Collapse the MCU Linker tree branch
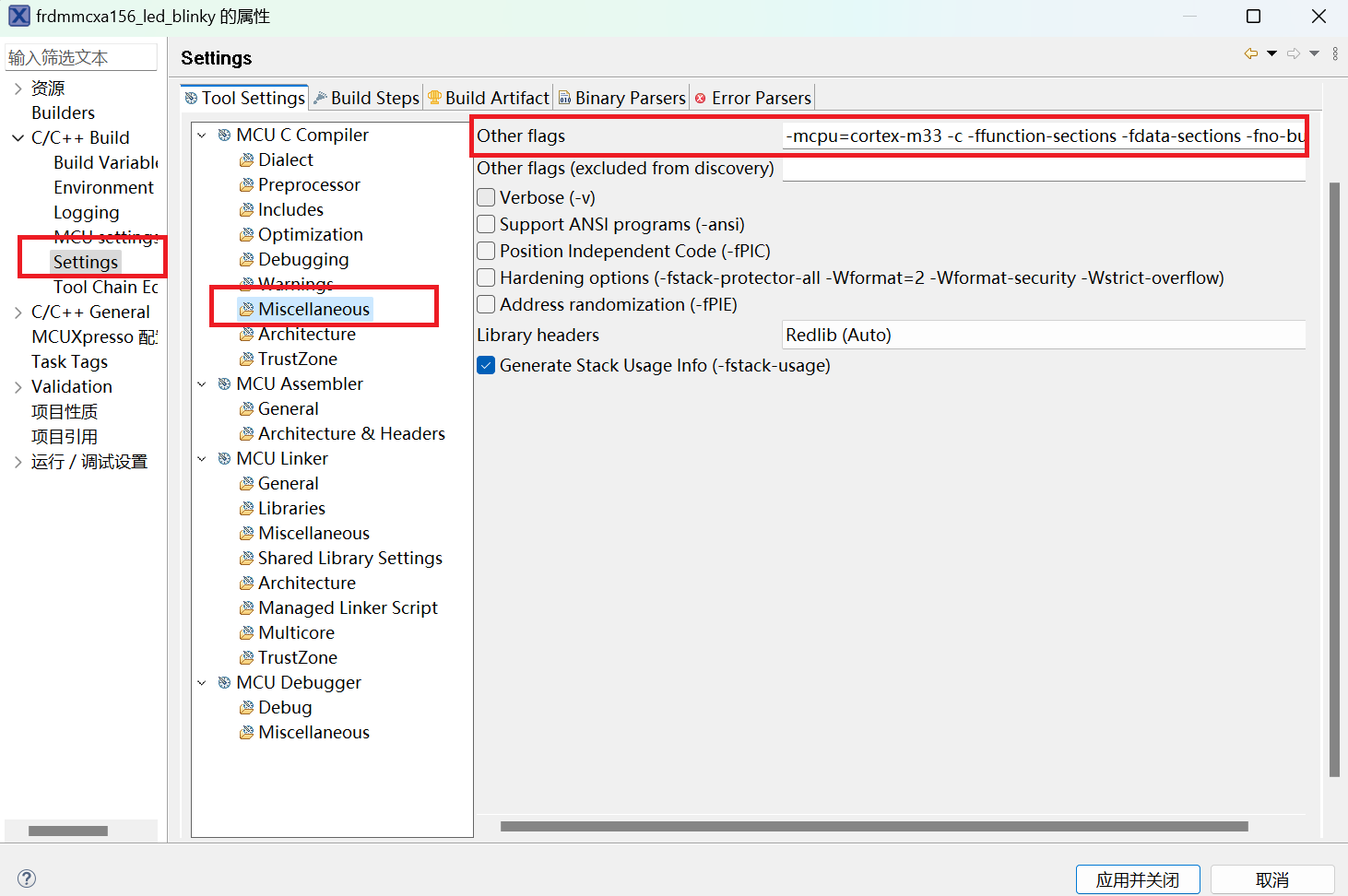 [x=202, y=458]
